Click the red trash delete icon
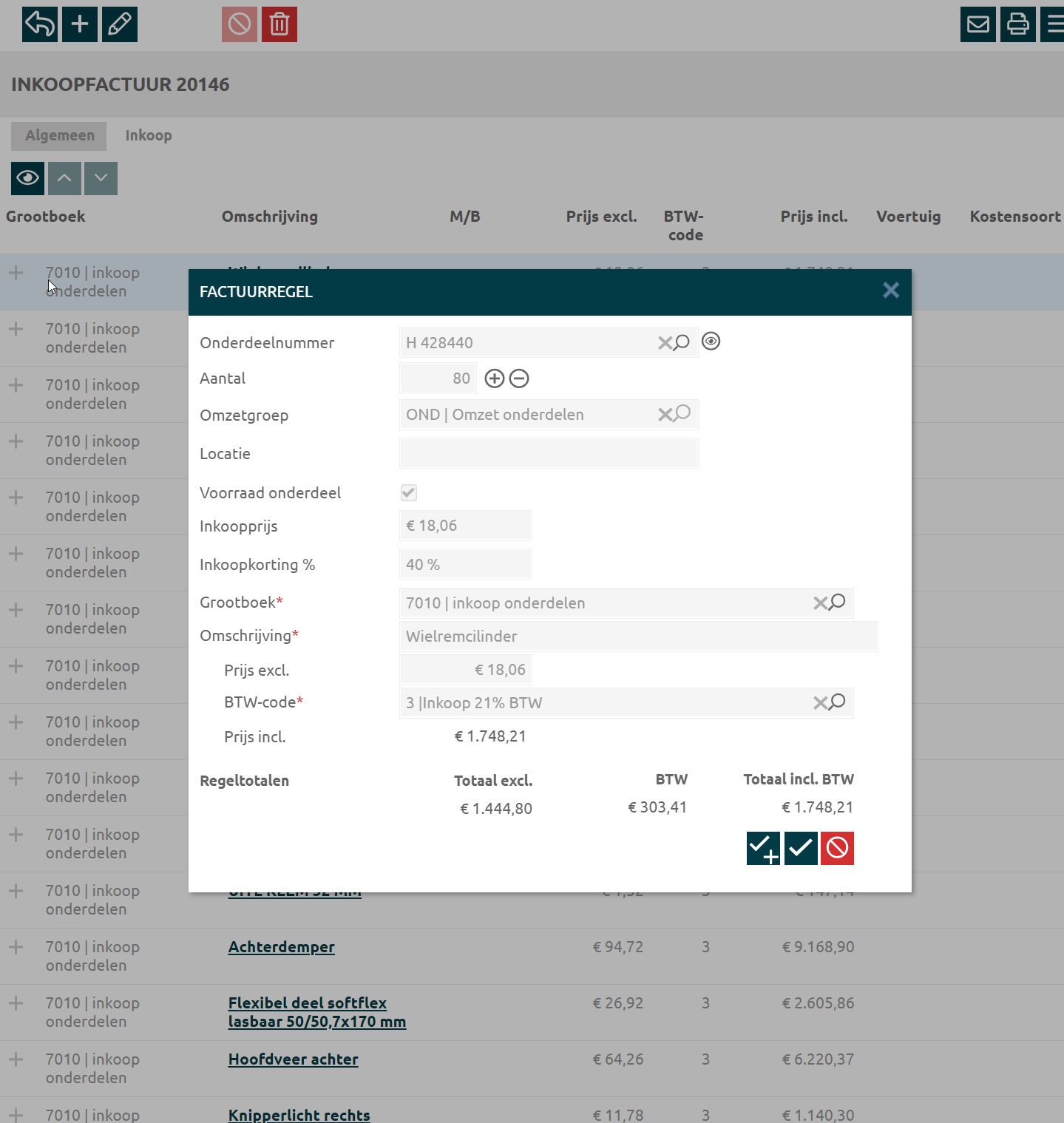 tap(279, 24)
